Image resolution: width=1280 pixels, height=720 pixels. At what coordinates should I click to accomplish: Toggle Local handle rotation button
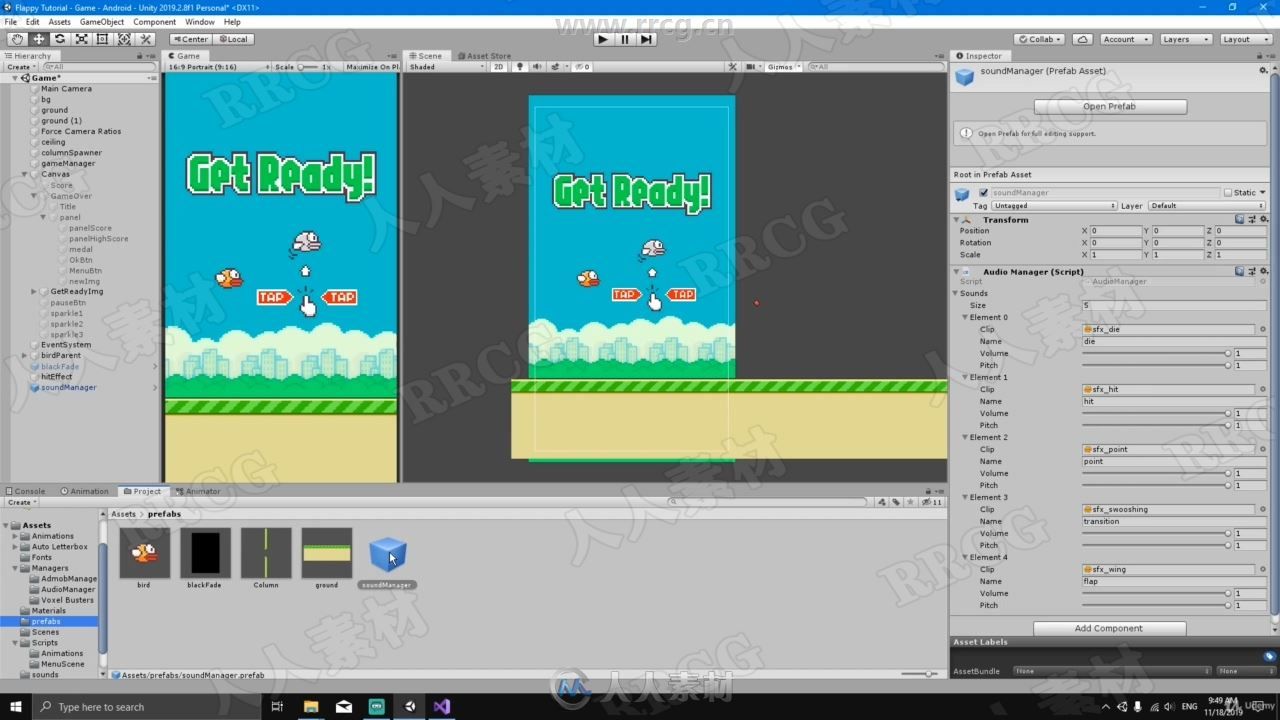tap(233, 39)
